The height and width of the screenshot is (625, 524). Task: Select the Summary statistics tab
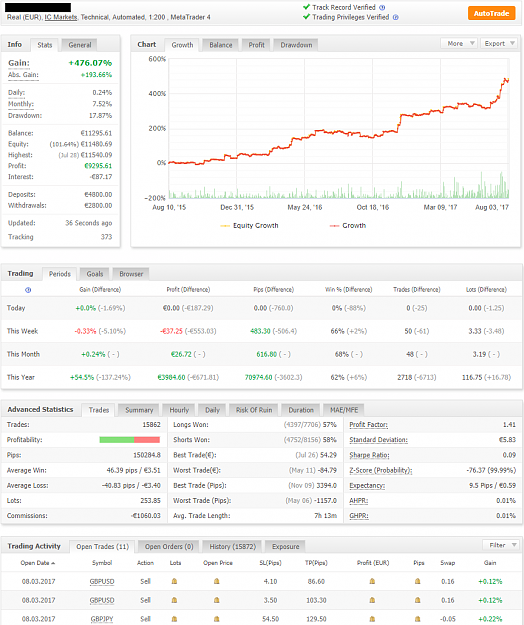(x=139, y=410)
